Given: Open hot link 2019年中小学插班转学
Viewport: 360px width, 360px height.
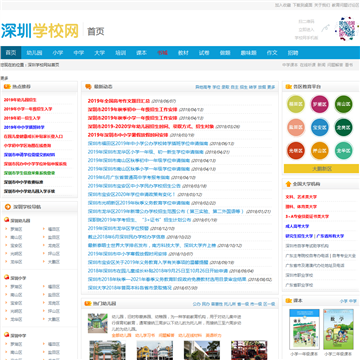Looking at the screenshot, I should 24,127.
